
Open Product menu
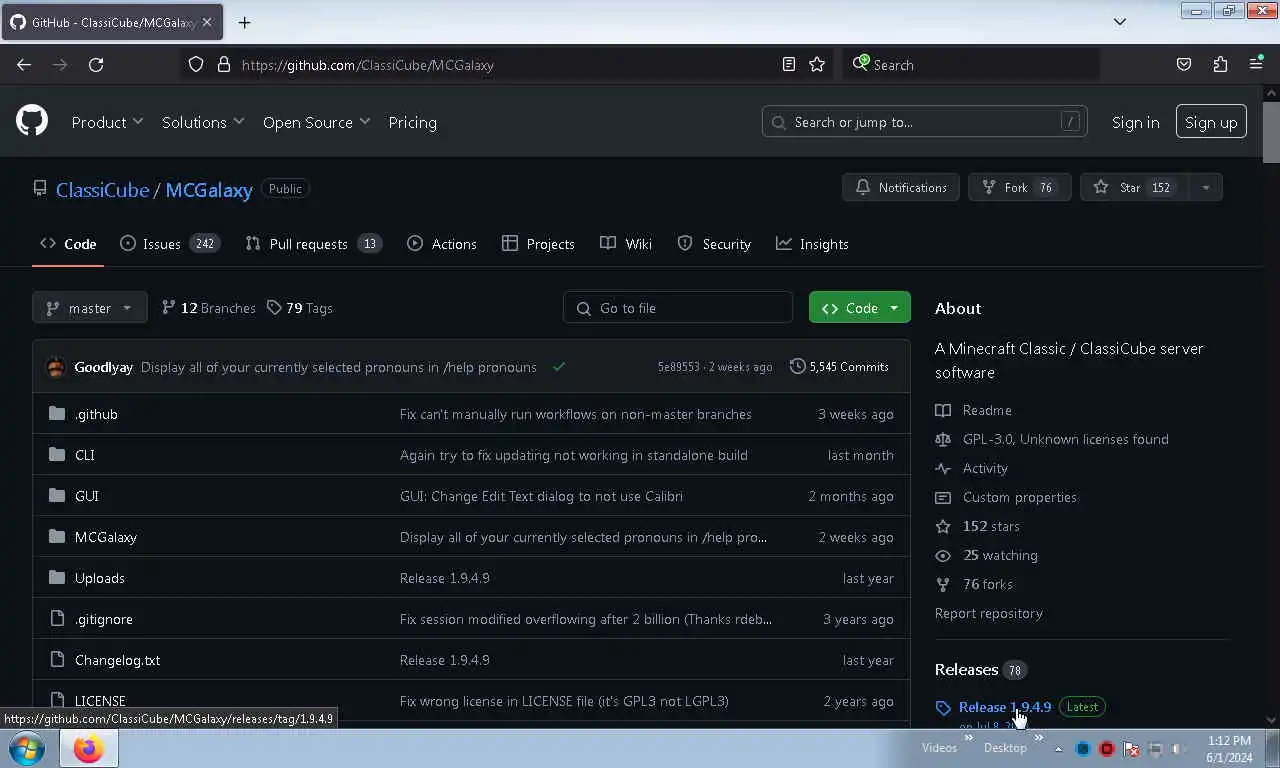[107, 122]
